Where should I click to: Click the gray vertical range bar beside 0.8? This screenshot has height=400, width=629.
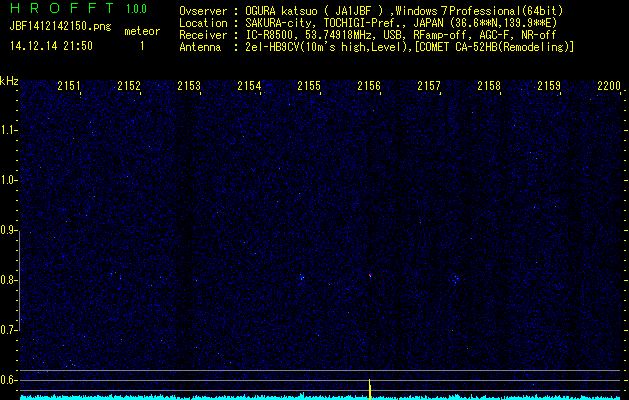click(19, 283)
